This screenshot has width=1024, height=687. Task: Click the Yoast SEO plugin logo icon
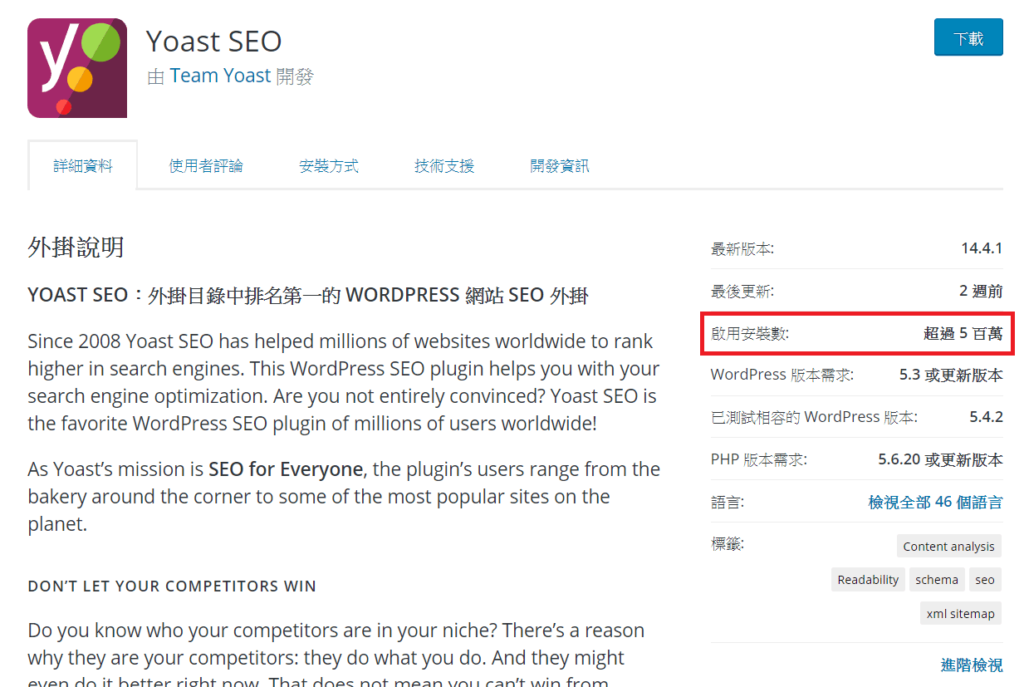pyautogui.click(x=77, y=68)
